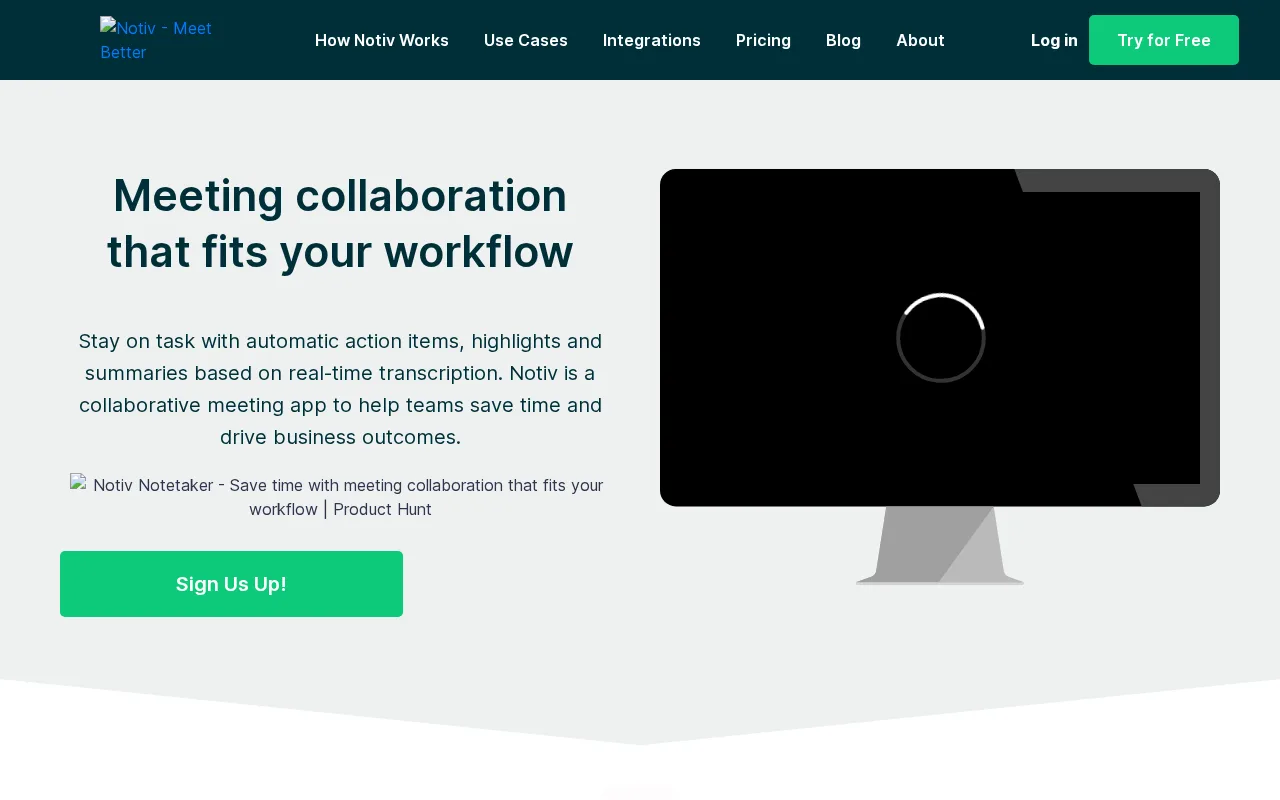Screen dimensions: 1280x800
Task: Open the Use Cases menu item
Action: pyautogui.click(x=526, y=40)
